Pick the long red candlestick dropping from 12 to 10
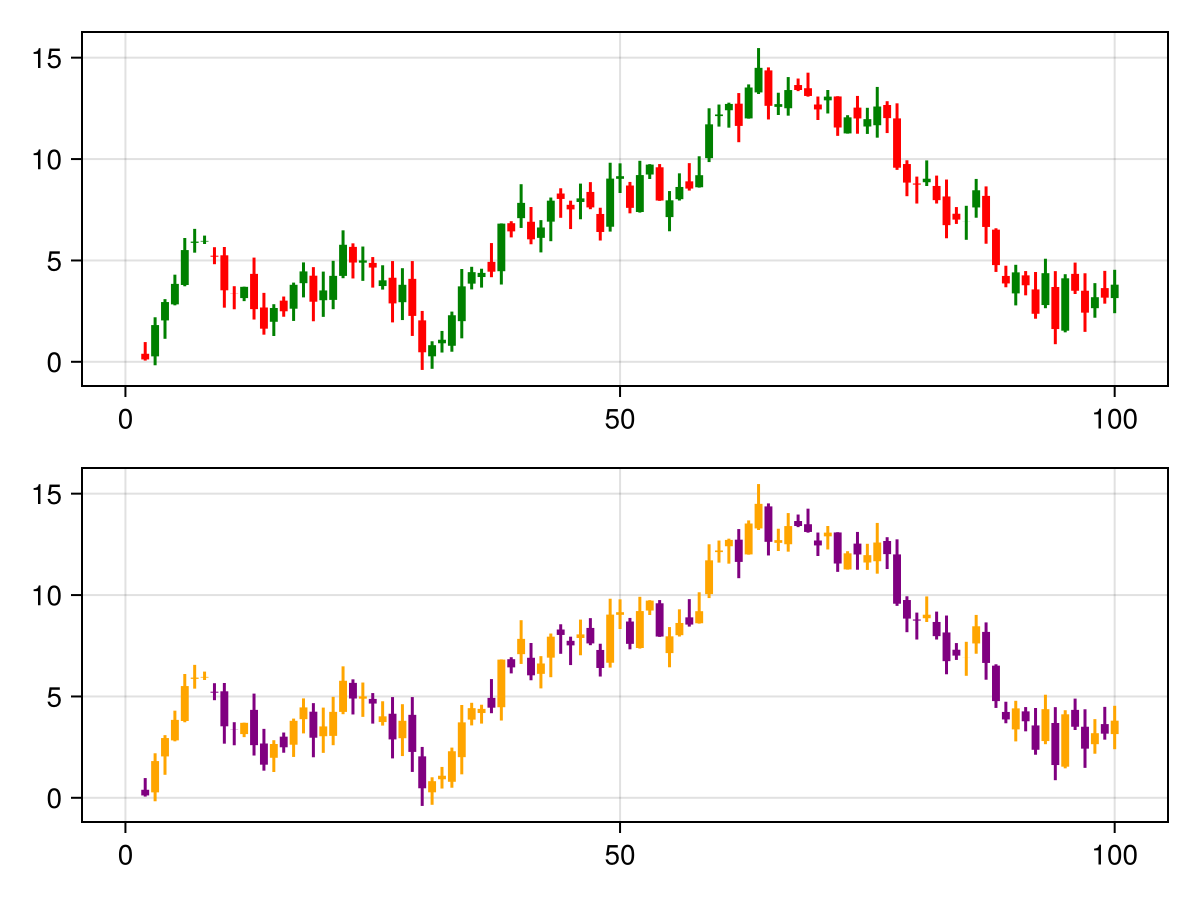 pos(897,142)
